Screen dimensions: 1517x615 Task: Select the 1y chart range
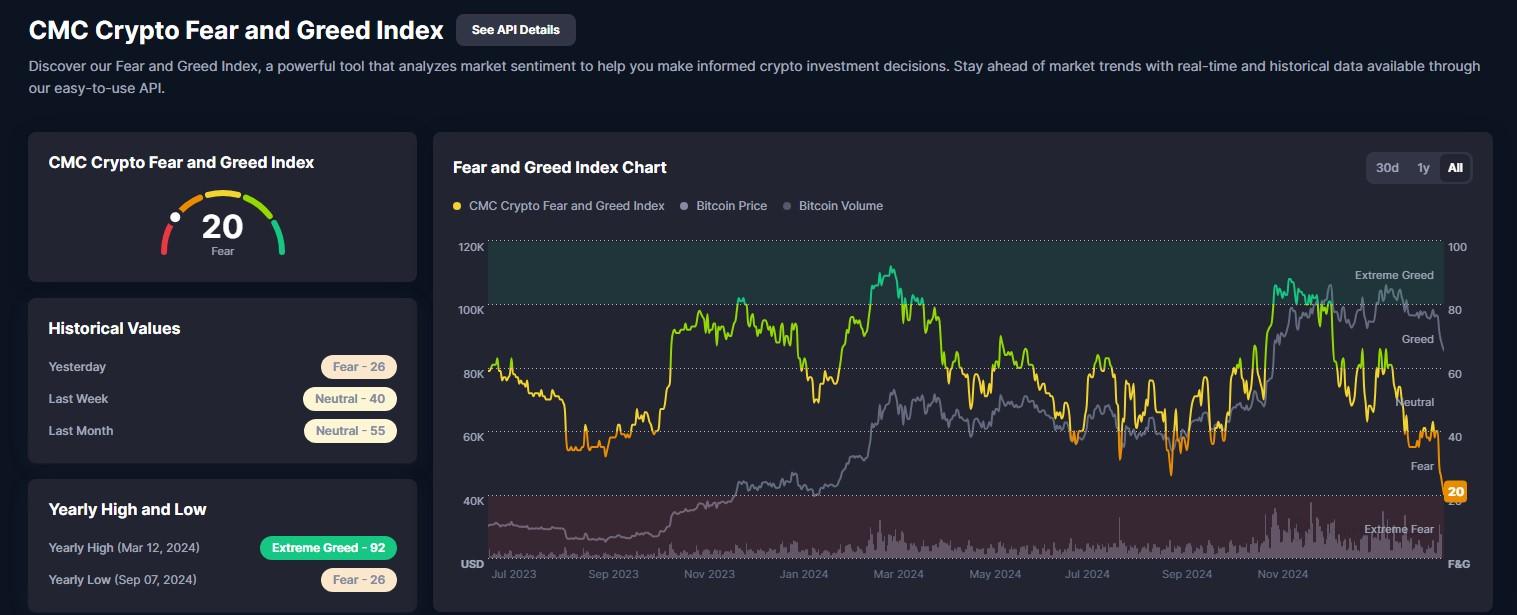point(1423,168)
